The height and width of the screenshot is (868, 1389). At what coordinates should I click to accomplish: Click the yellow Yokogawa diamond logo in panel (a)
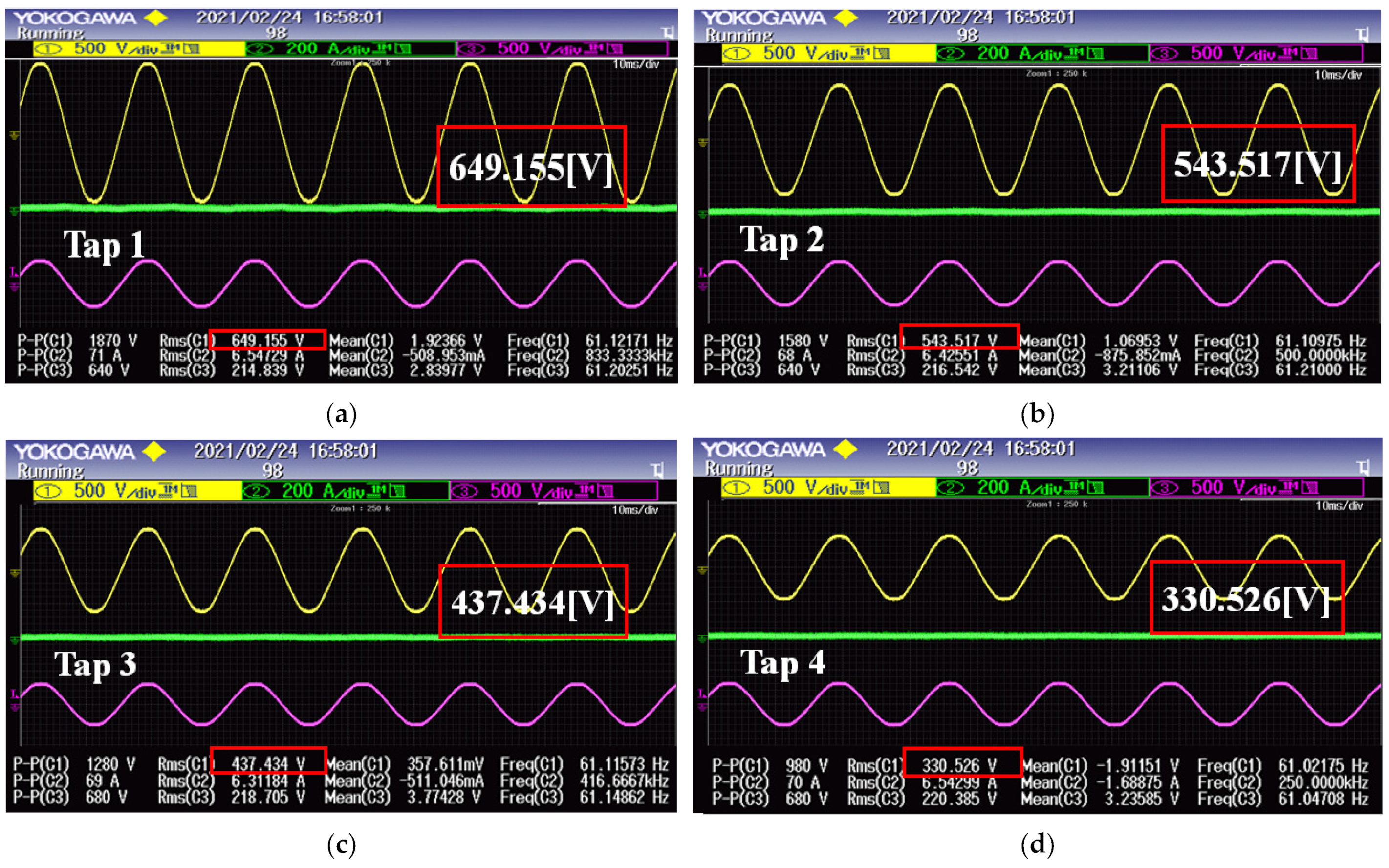[x=155, y=19]
